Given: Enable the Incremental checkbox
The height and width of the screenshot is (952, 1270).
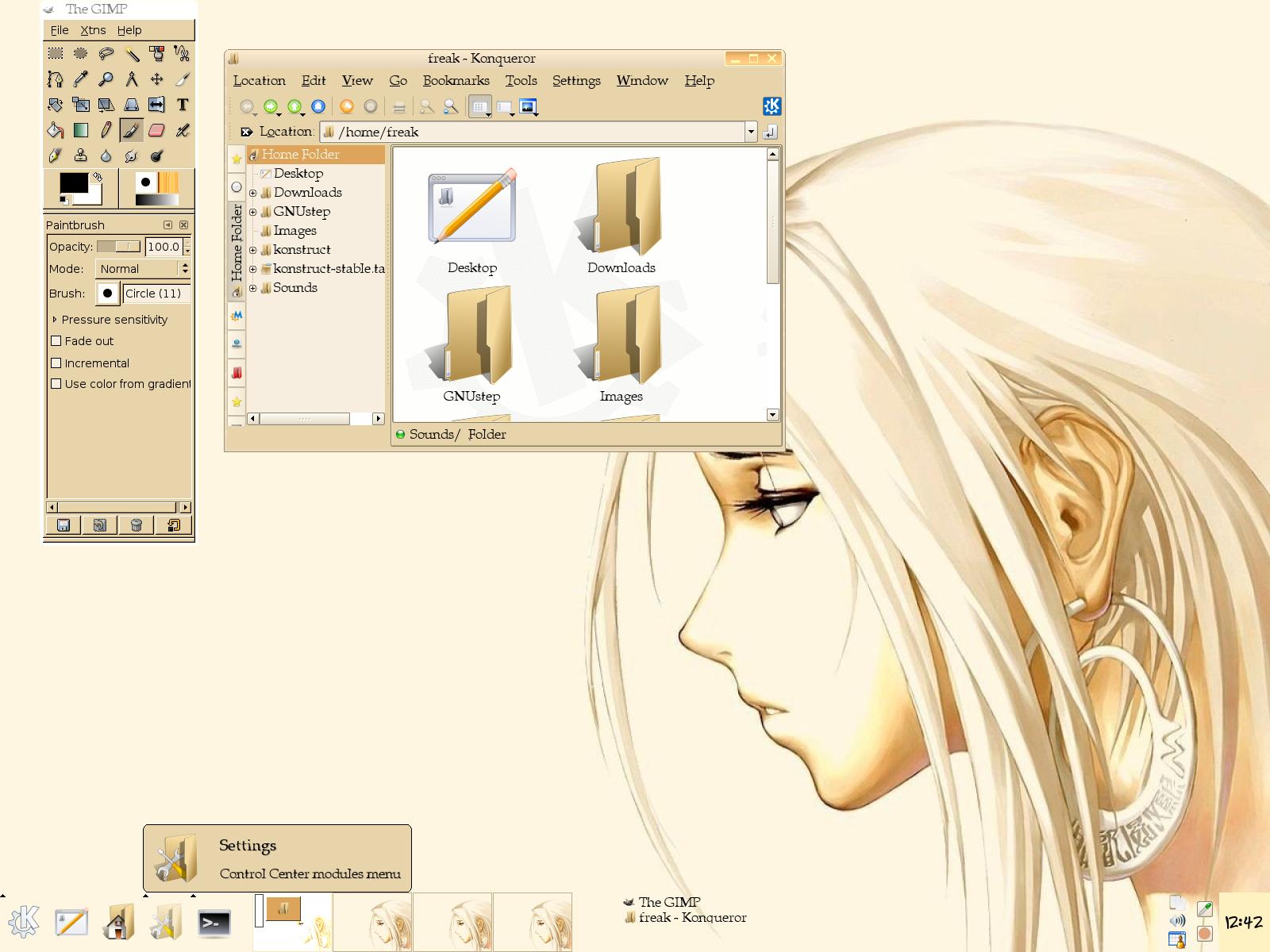Looking at the screenshot, I should coord(56,363).
